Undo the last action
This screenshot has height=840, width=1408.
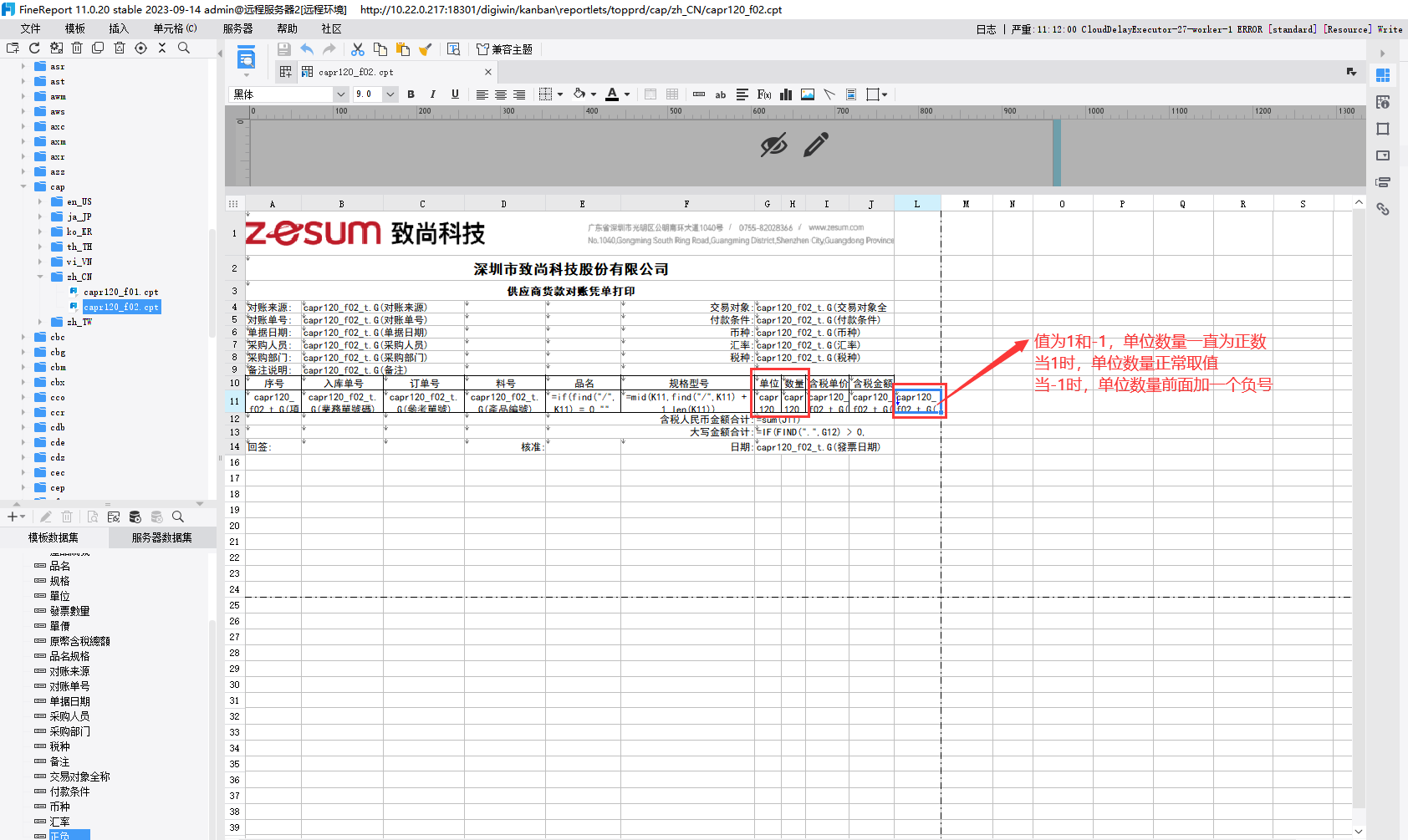click(x=307, y=49)
